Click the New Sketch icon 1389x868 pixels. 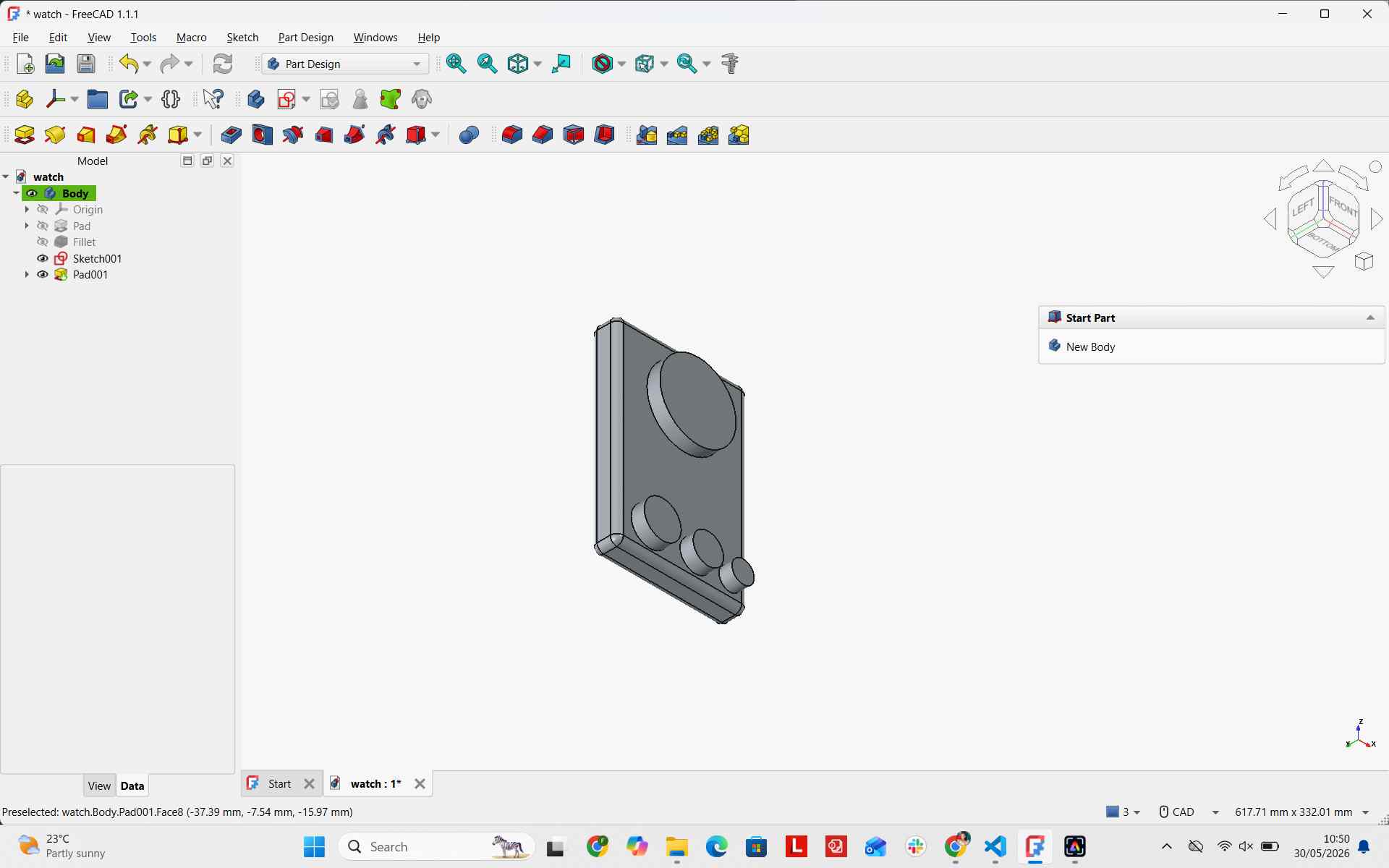(x=287, y=99)
